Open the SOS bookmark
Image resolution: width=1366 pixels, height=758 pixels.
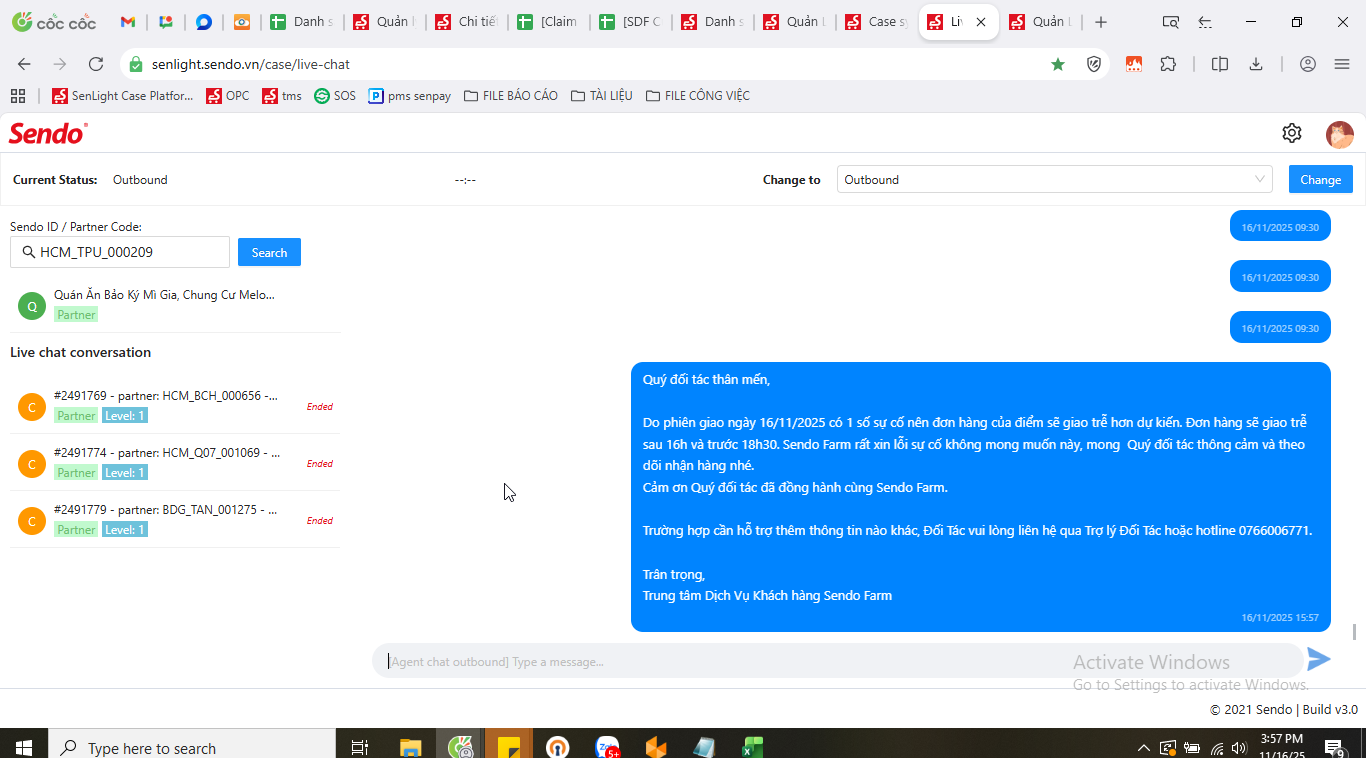point(335,96)
